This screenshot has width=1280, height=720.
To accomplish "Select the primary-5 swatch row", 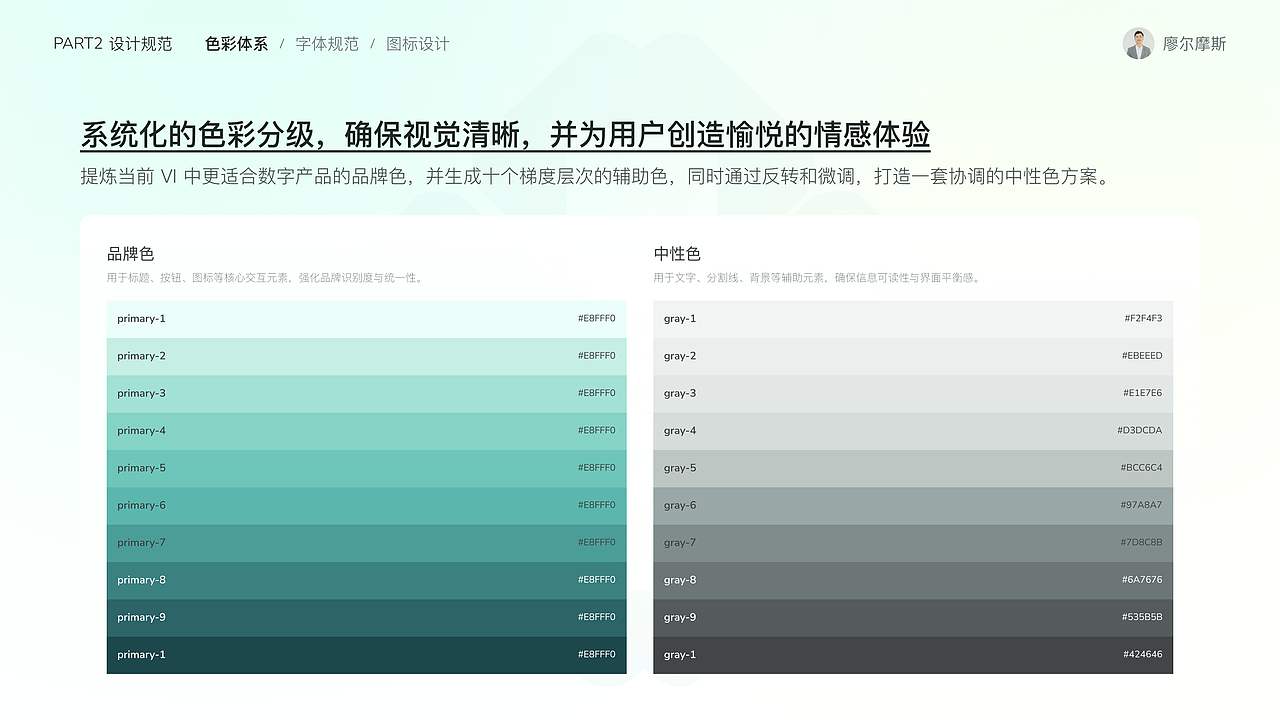I will tap(367, 468).
